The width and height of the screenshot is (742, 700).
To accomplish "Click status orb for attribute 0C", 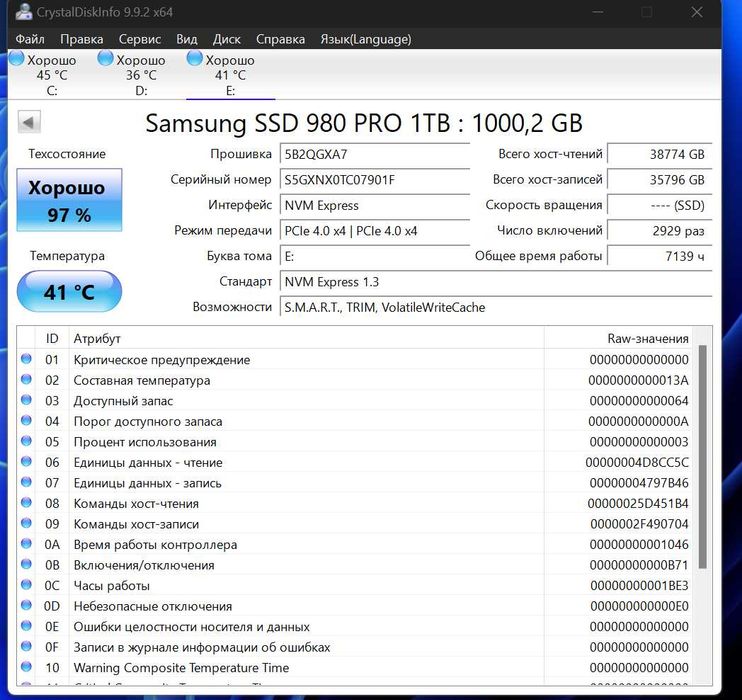I will 26,585.
